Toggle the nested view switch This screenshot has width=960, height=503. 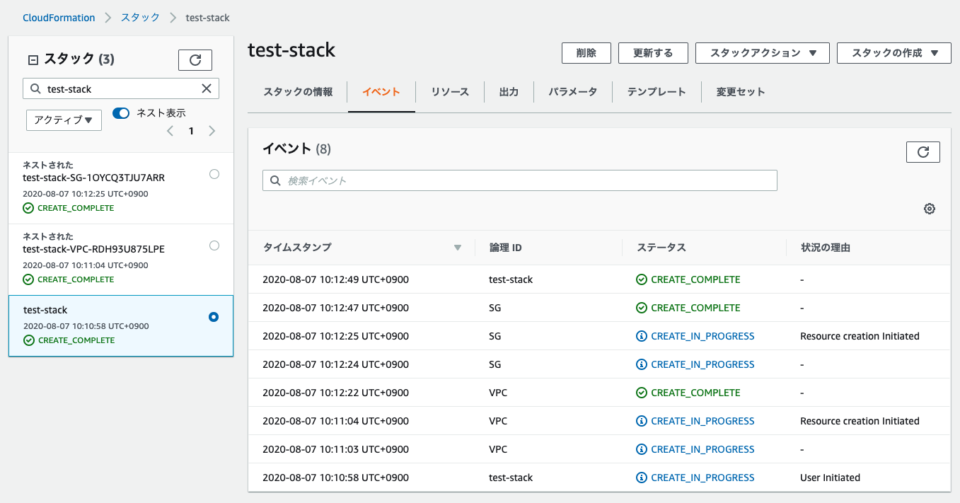click(x=121, y=113)
